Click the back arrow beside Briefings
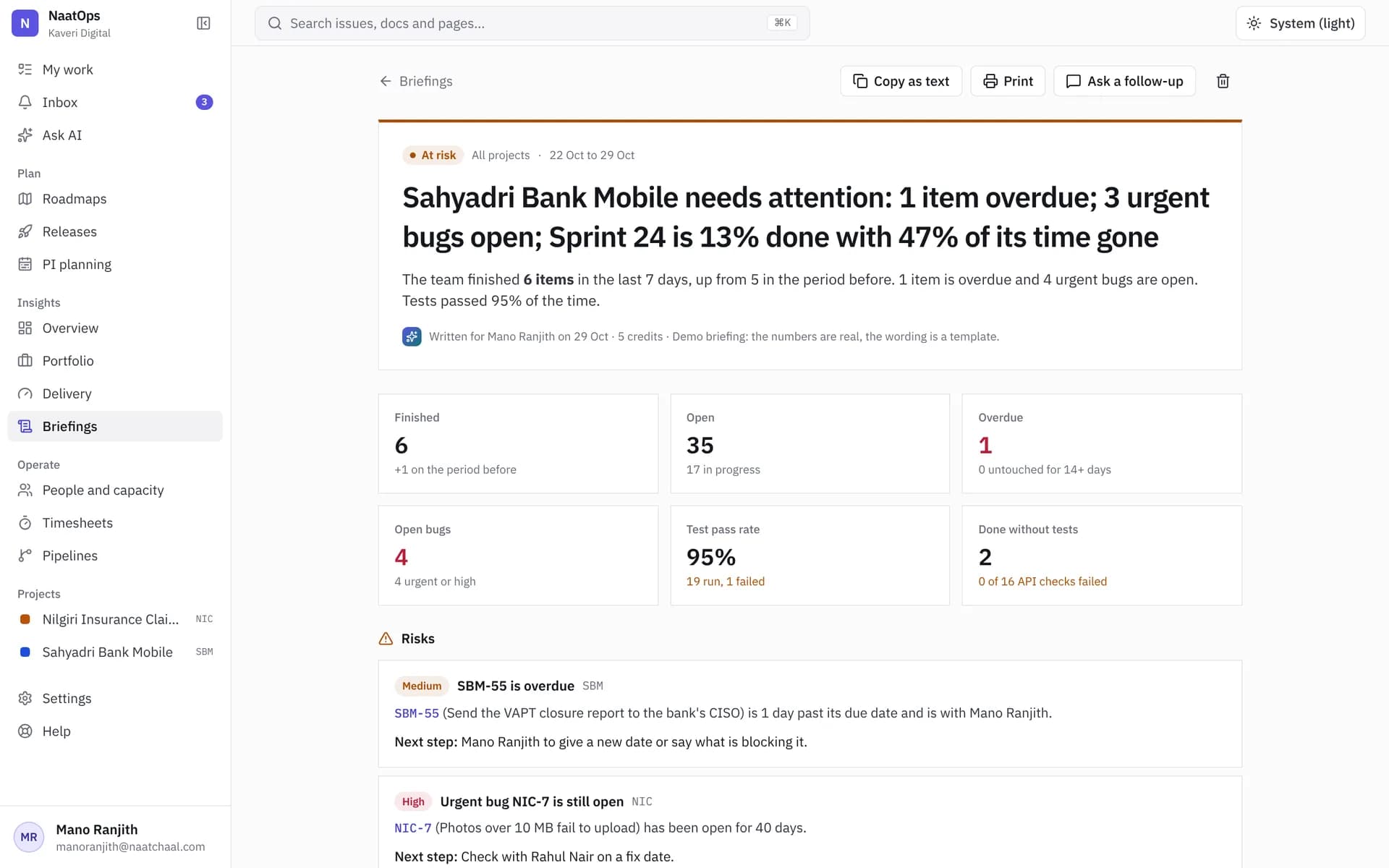This screenshot has width=1389, height=868. coord(386,81)
